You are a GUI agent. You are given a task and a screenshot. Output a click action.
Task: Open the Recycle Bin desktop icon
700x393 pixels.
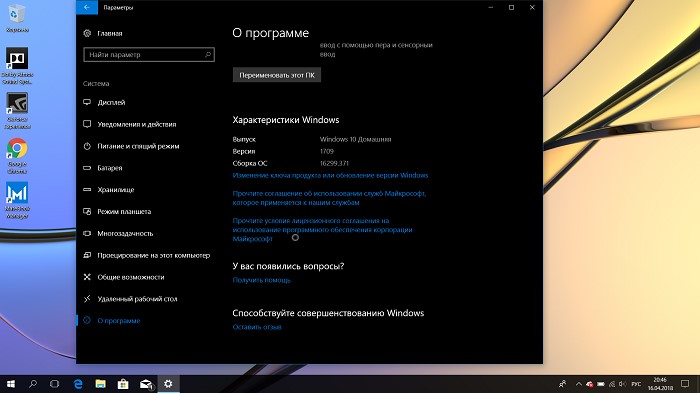point(17,19)
